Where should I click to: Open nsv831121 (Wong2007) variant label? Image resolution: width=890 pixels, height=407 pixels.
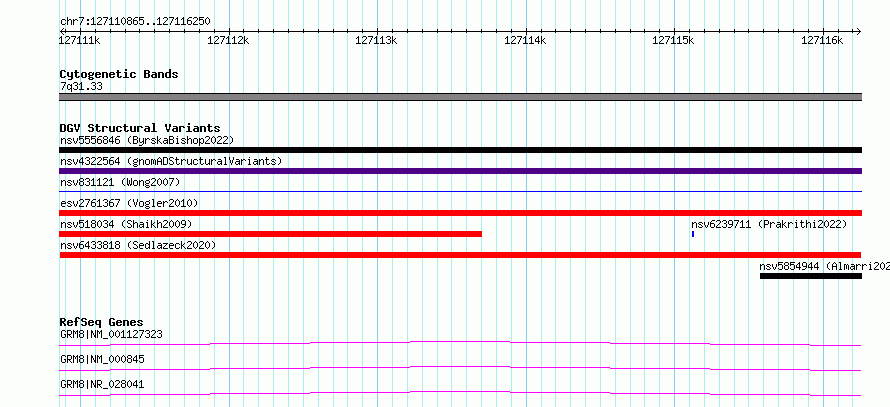pos(120,182)
